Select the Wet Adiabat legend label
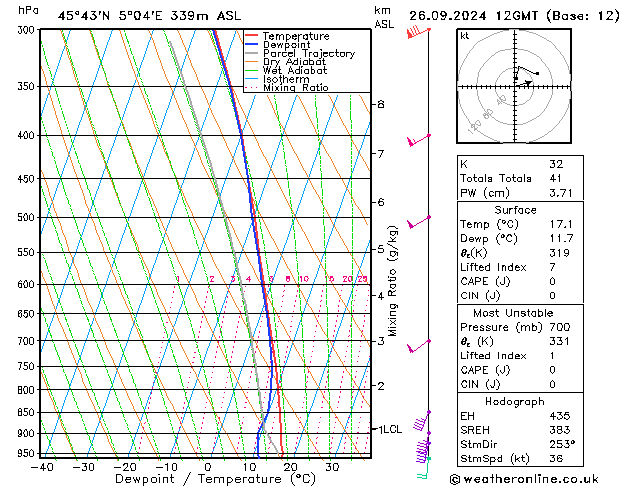This screenshot has height=486, width=629. [x=295, y=70]
